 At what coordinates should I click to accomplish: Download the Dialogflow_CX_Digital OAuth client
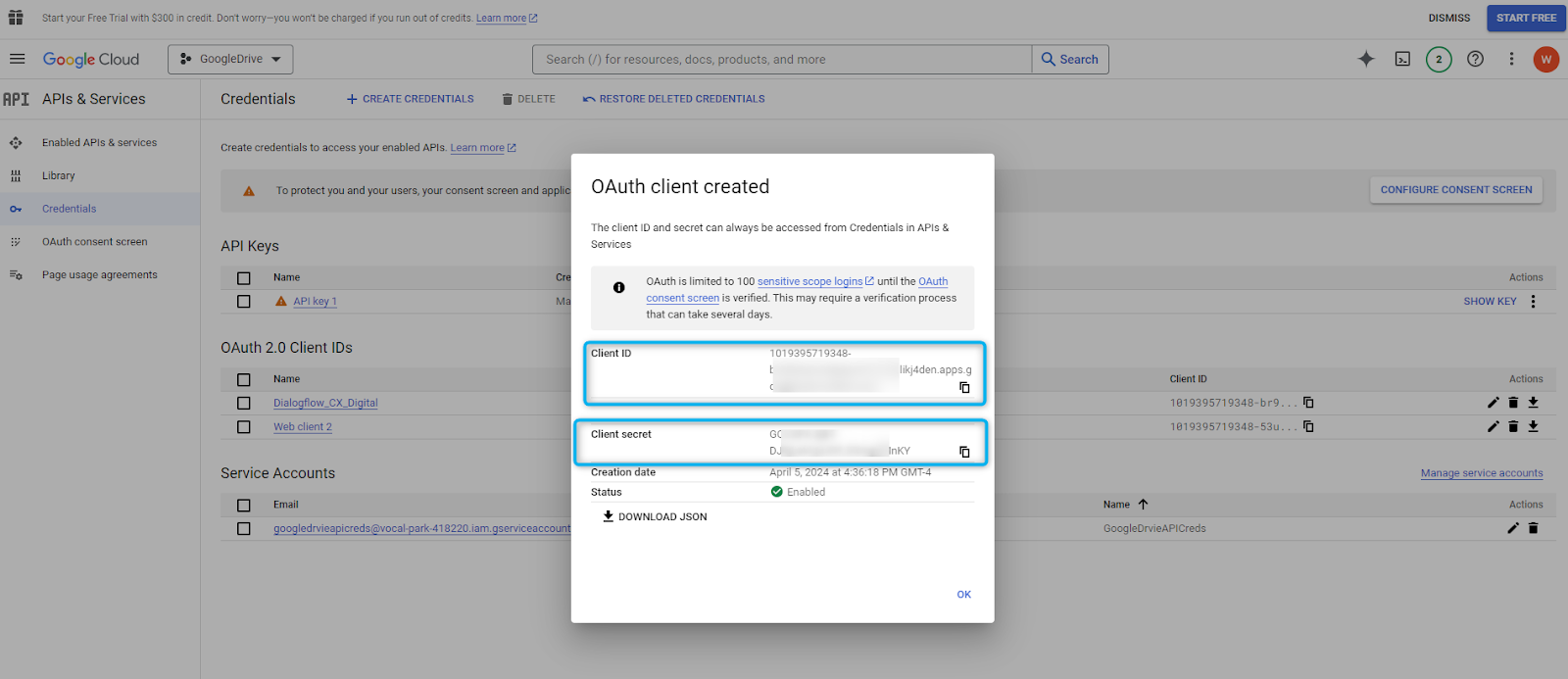click(1534, 403)
